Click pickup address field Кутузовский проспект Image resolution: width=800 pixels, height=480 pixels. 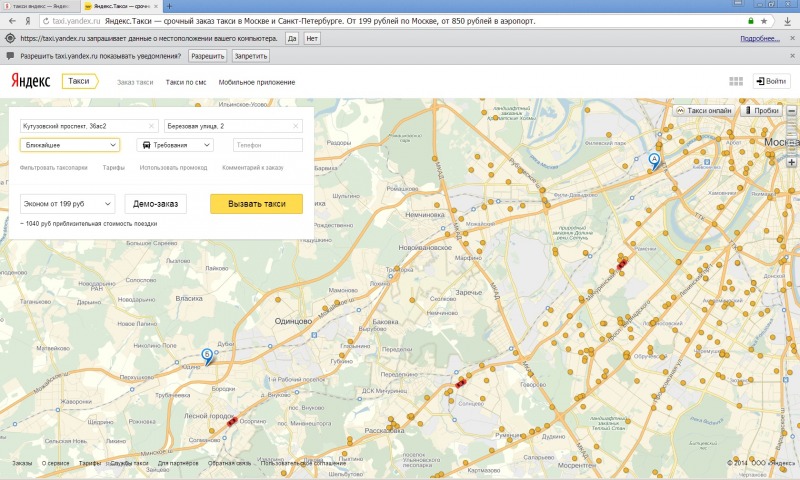click(89, 126)
